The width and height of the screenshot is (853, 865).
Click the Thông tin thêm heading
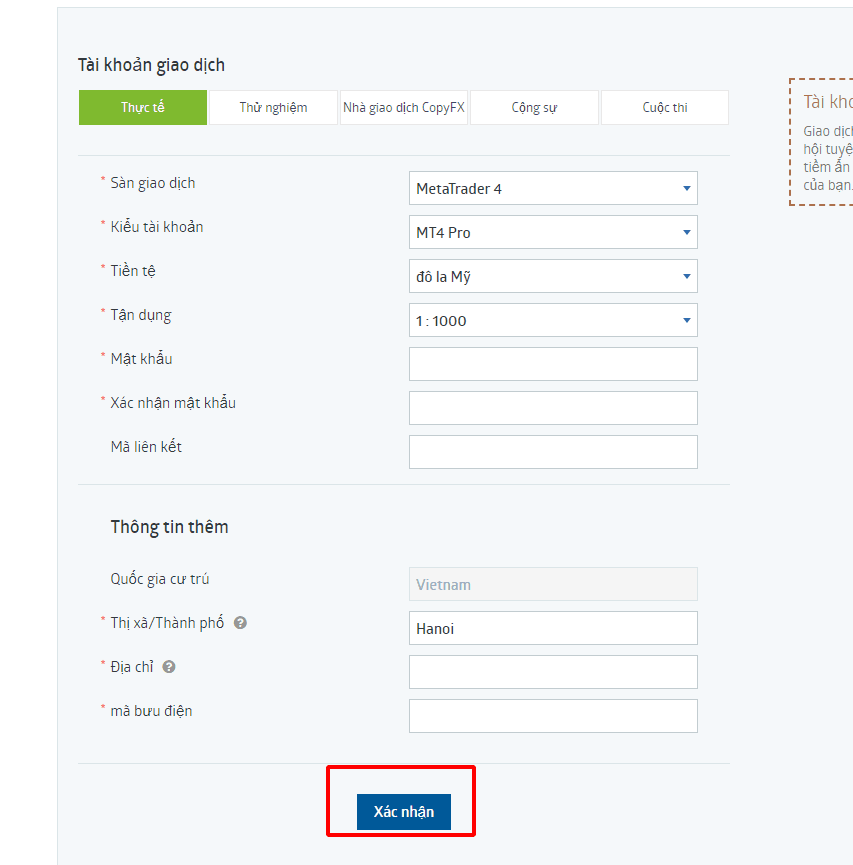(169, 527)
